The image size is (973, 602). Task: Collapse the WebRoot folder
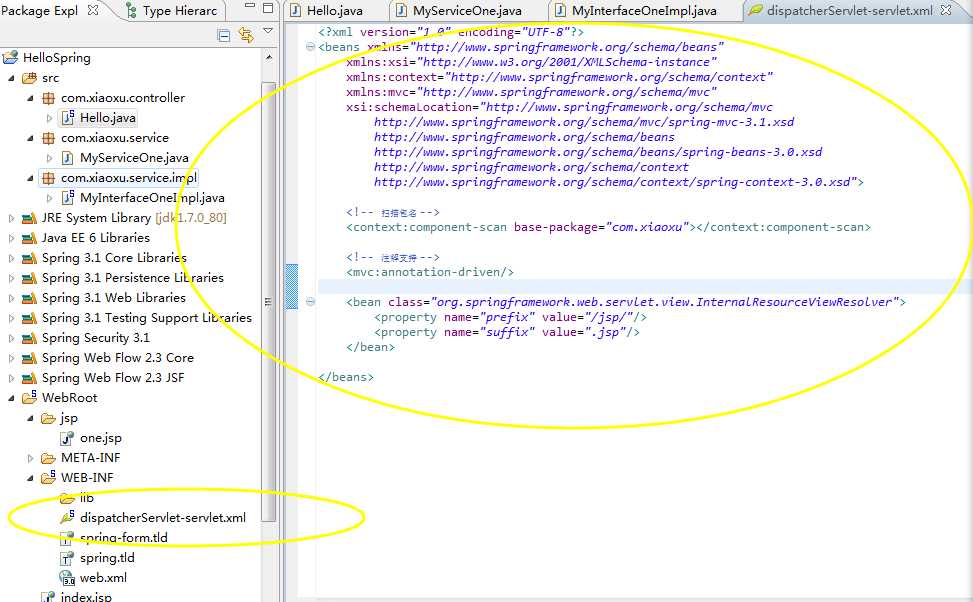point(11,398)
